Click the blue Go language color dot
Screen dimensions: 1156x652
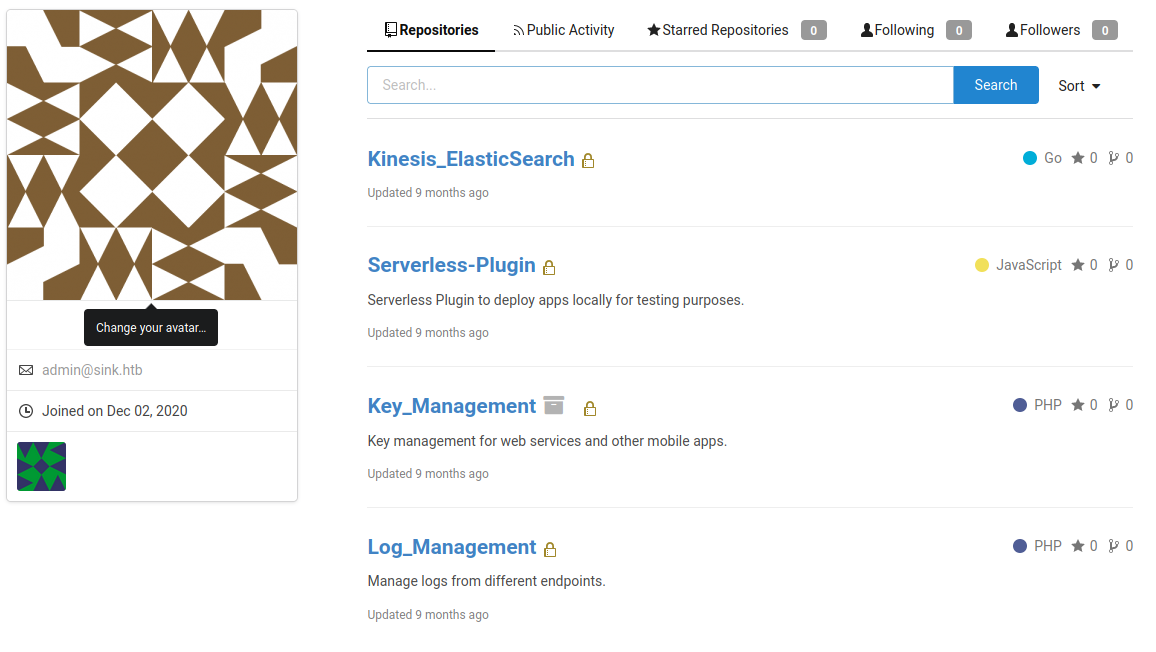[x=1030, y=158]
